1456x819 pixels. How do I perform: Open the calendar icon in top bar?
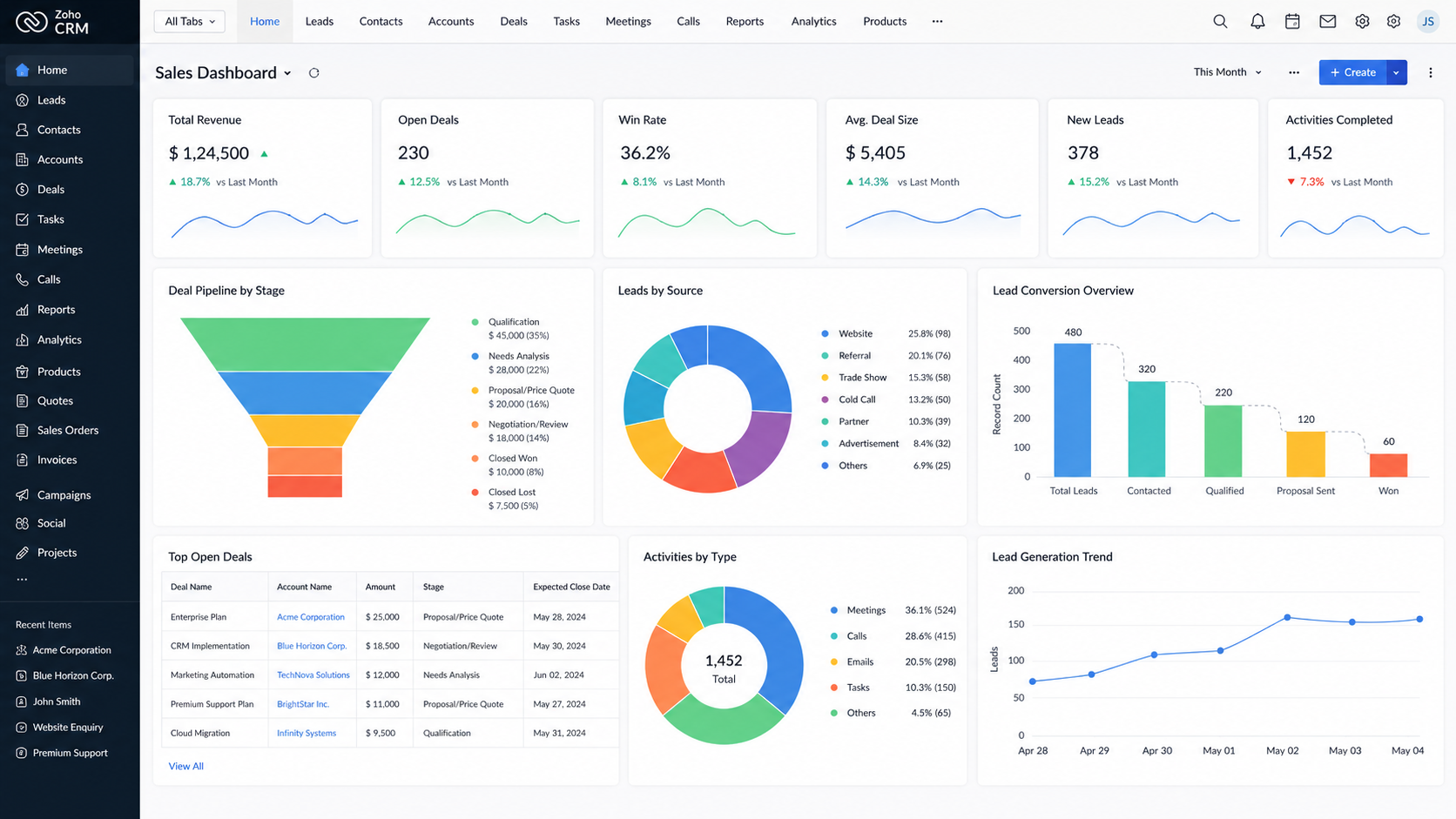pos(1292,22)
